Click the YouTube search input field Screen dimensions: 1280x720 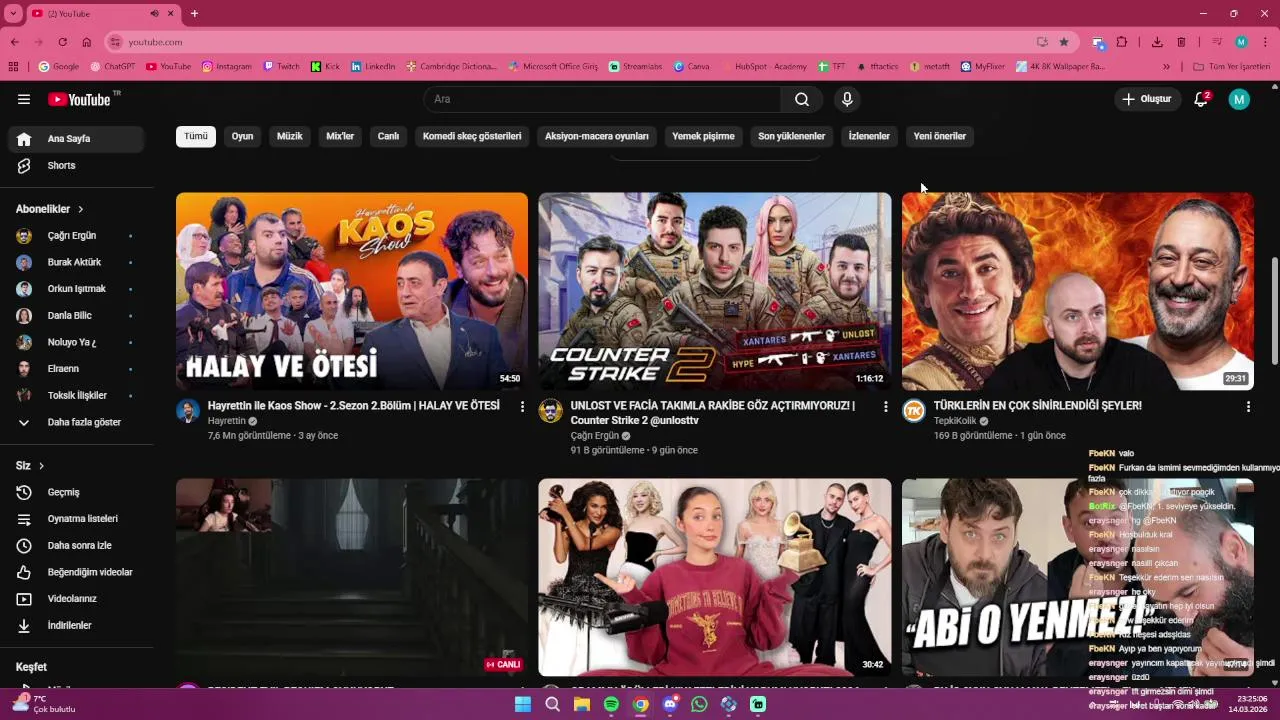[602, 99]
